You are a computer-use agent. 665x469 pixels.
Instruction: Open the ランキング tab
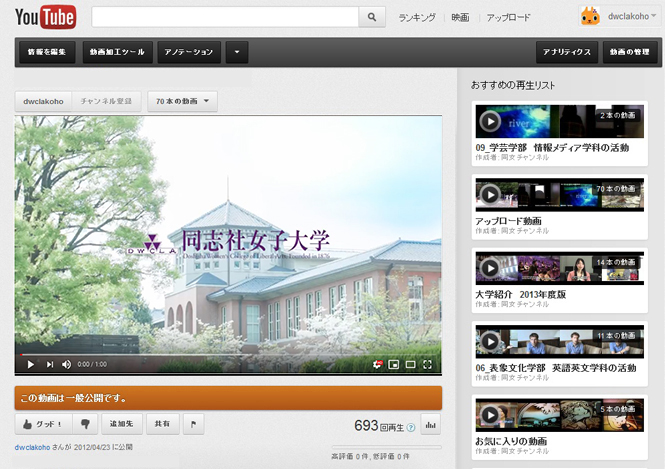click(x=417, y=17)
